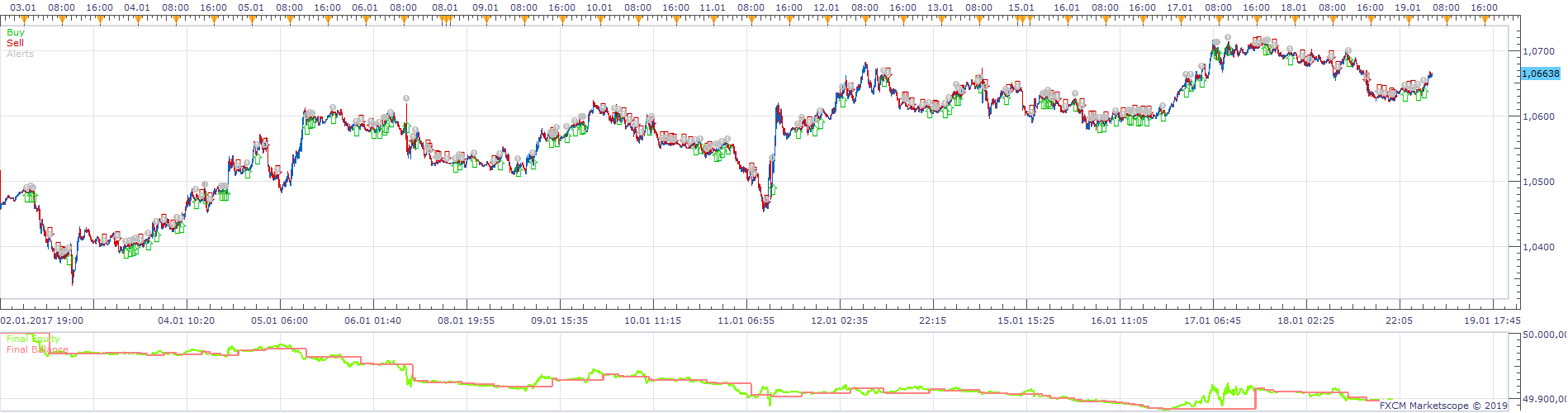Select bottom axis label 16.01 11:05
Viewport: 1568px width, 413px height.
1119,320
